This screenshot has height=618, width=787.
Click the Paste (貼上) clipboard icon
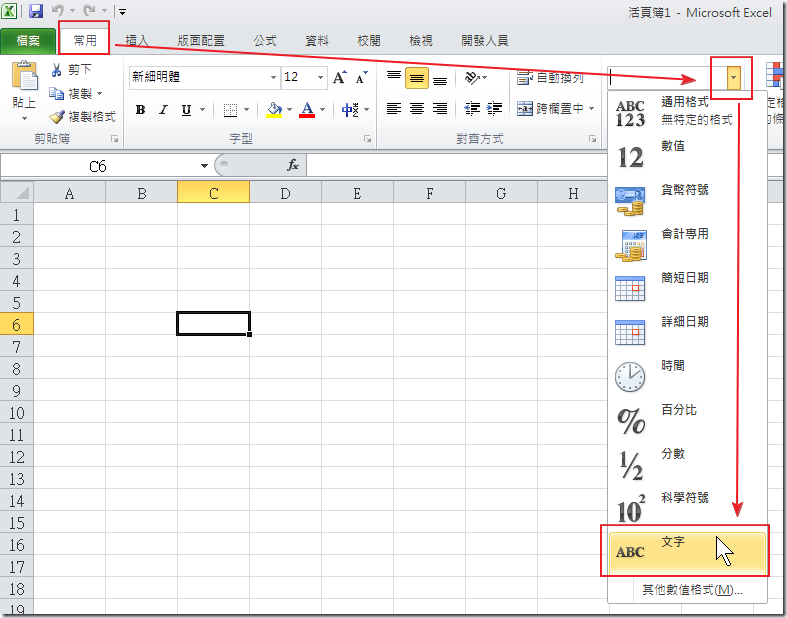tap(24, 76)
